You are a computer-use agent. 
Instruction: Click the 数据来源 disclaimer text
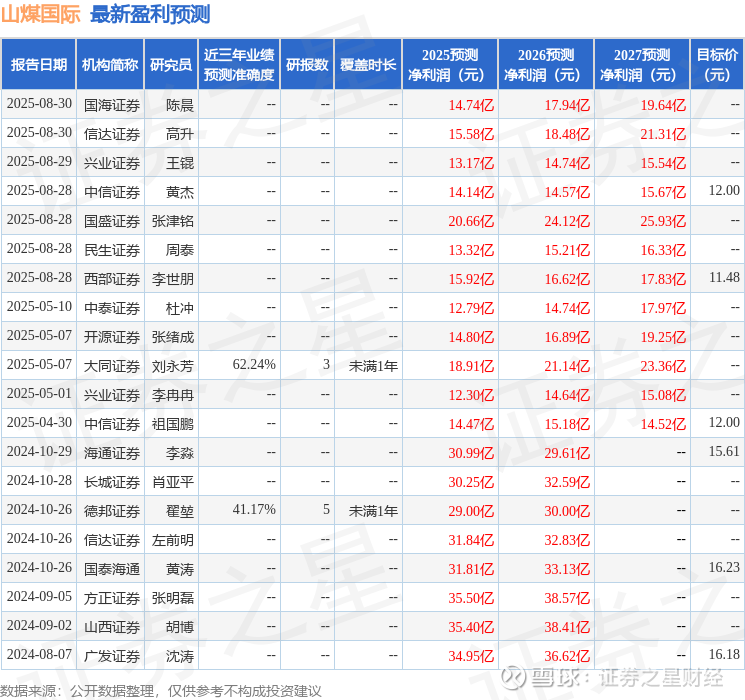[161, 691]
